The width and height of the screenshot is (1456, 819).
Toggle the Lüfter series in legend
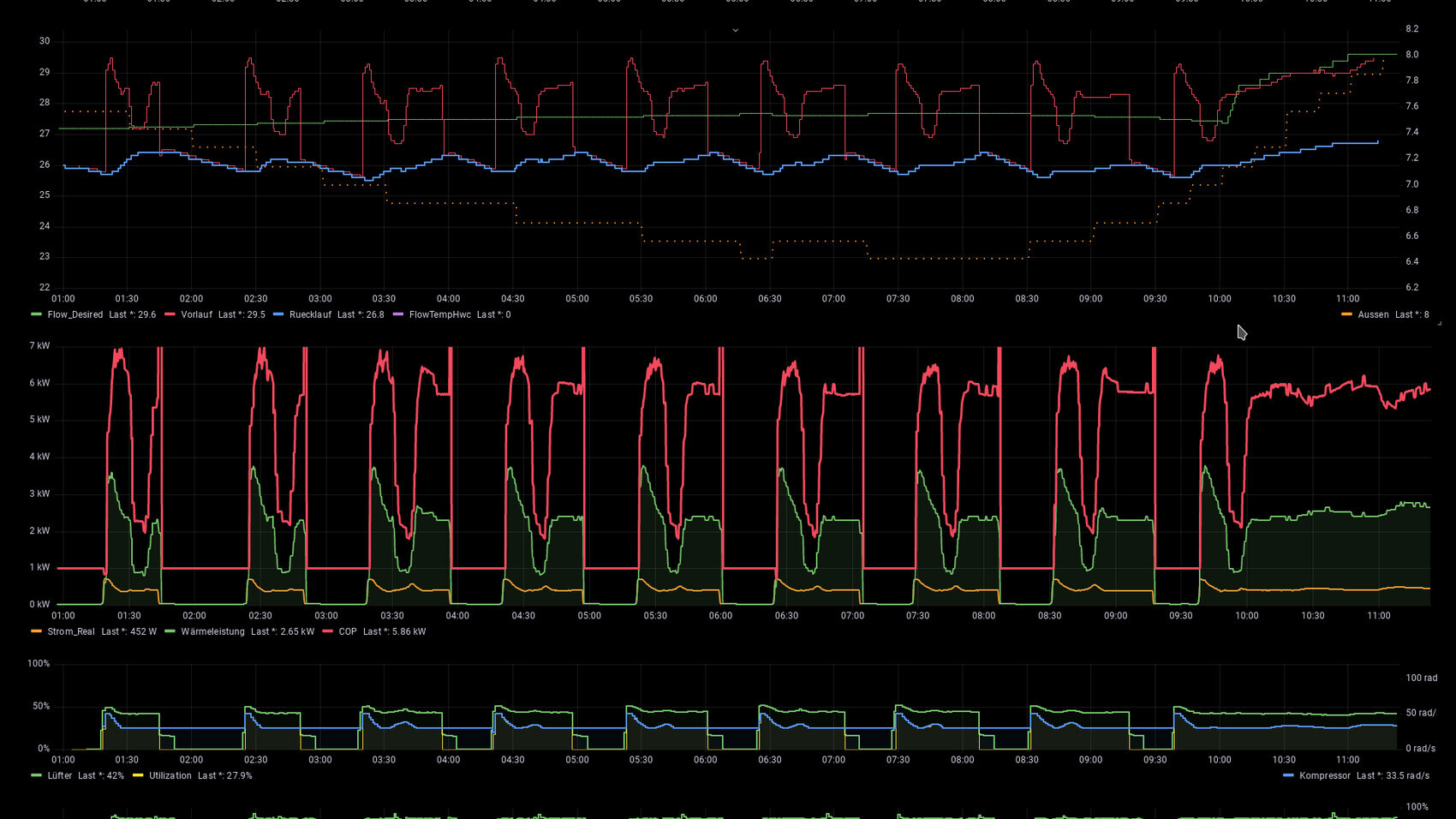(60, 775)
